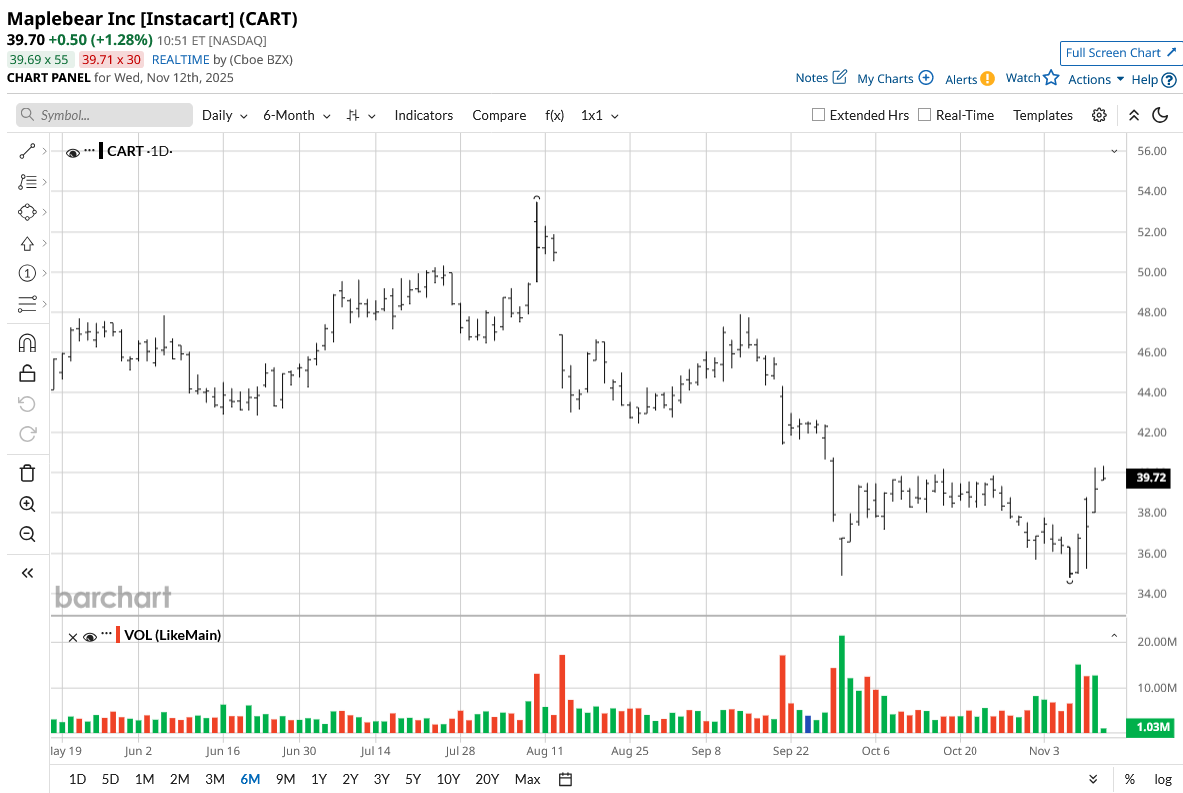Open VOL indicator more options dots
This screenshot has width=1183, height=793.
pyautogui.click(x=106, y=634)
